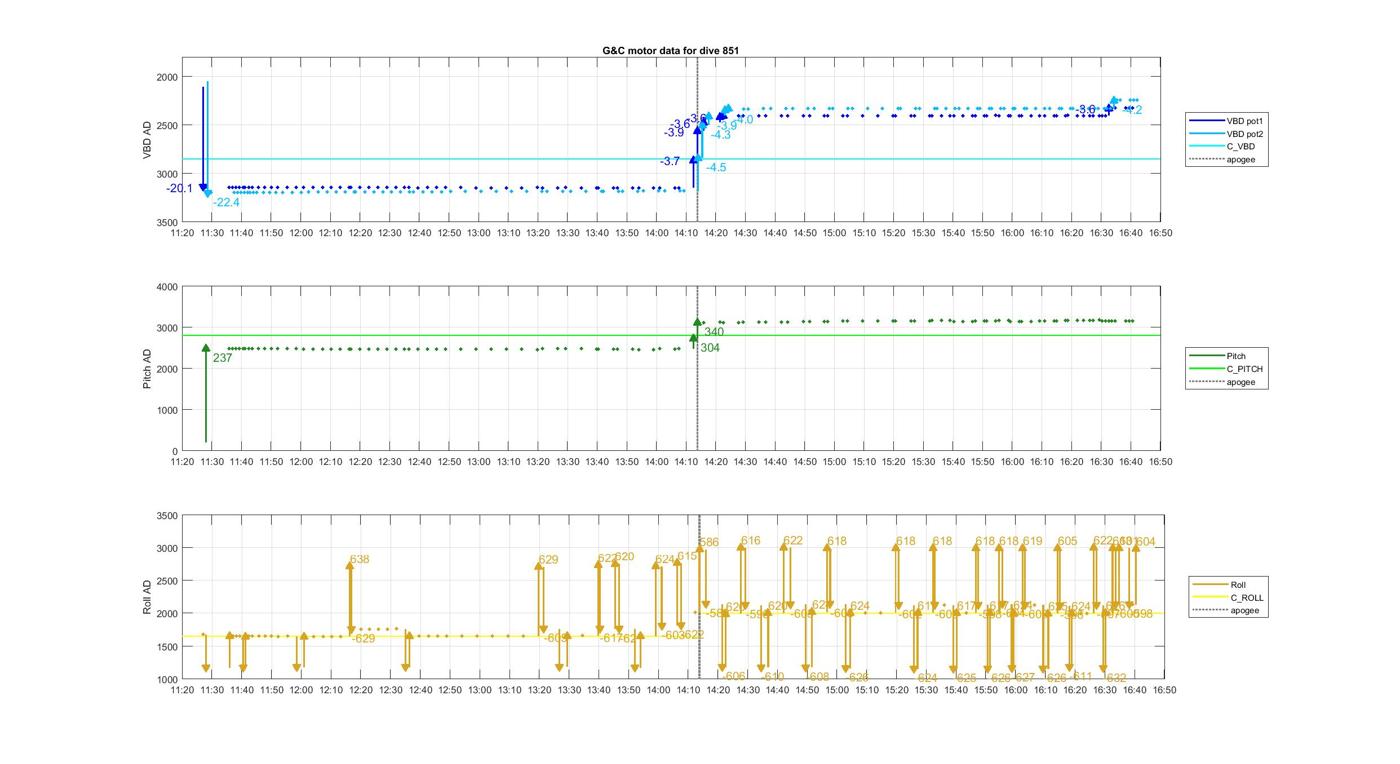Screen dimensions: 1400x764
Task: Click the '608' data label in Roll plot
Action: click(819, 677)
